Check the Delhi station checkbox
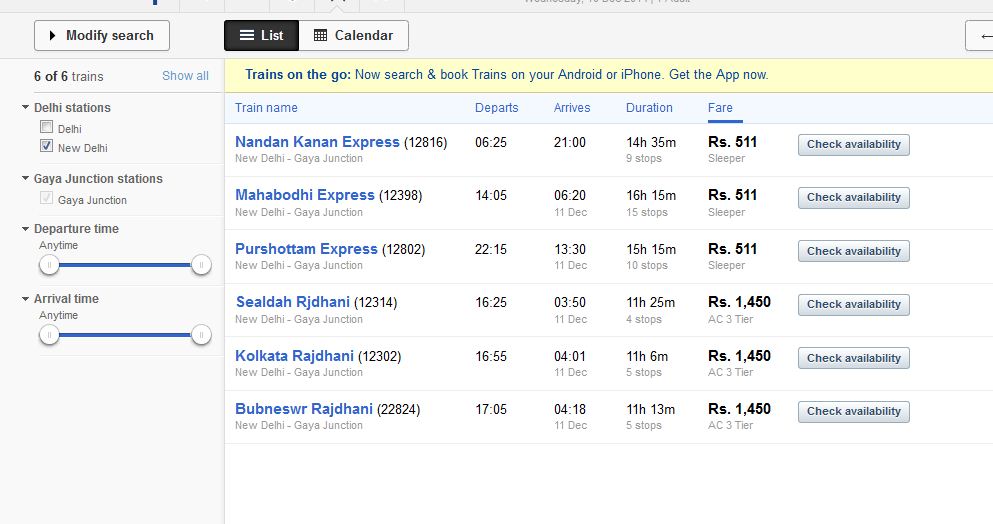Image resolution: width=993 pixels, height=524 pixels. point(46,128)
